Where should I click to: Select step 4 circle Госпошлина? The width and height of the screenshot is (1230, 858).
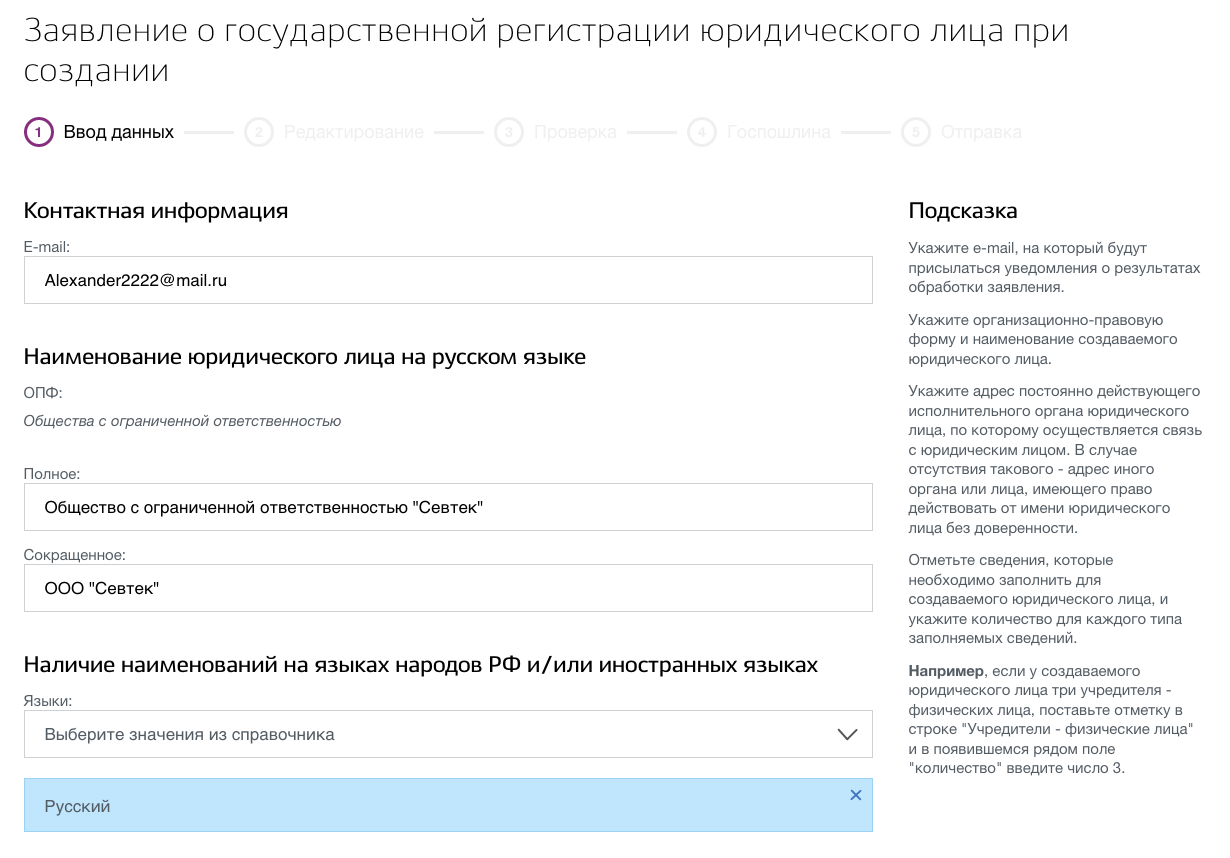[702, 132]
